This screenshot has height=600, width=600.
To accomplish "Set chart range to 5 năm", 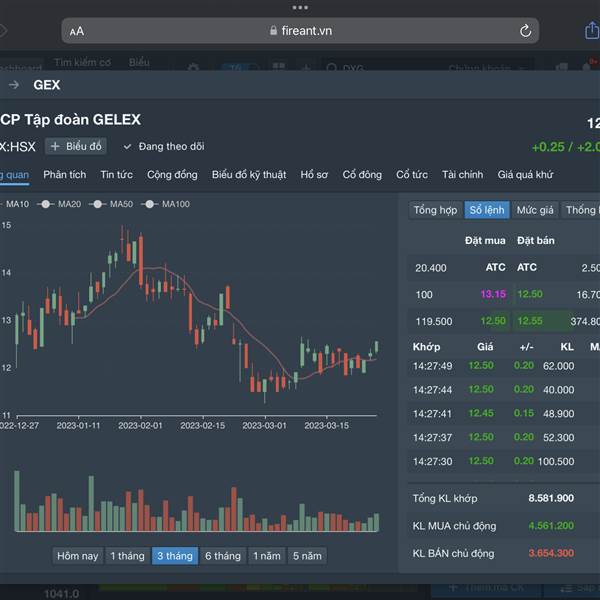I will point(307,556).
